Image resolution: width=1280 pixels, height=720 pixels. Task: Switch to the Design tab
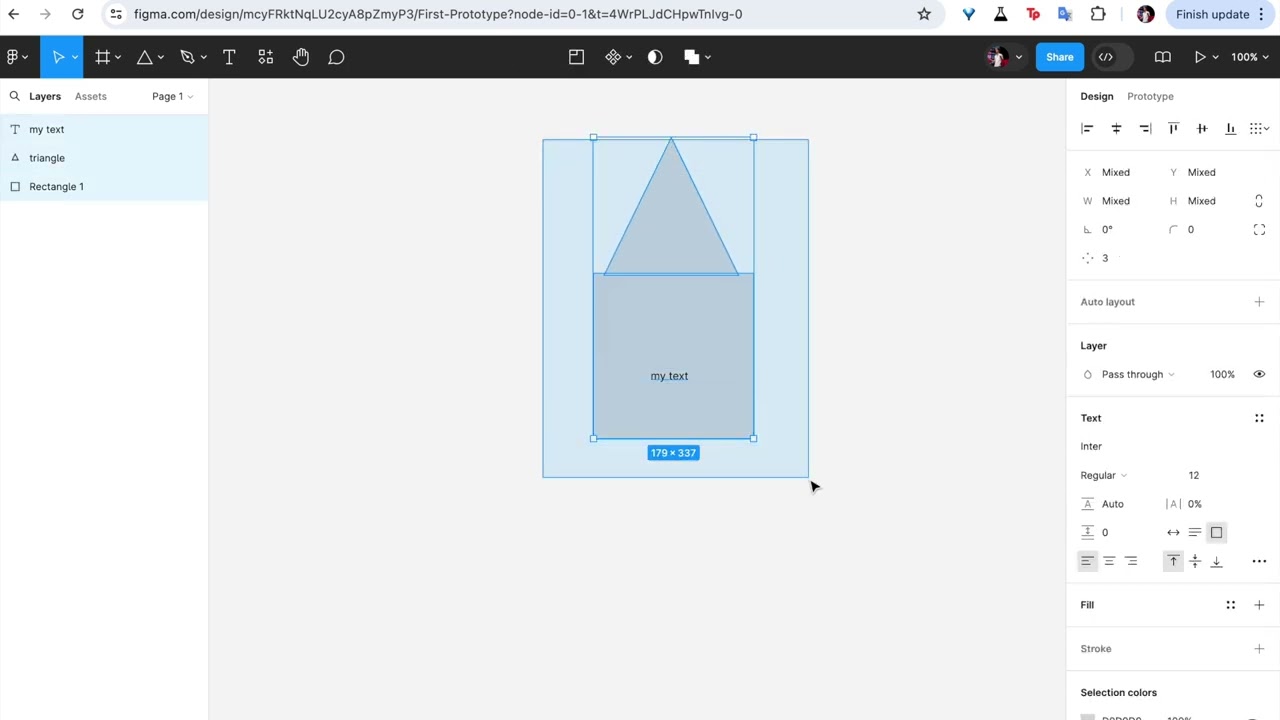[1097, 96]
